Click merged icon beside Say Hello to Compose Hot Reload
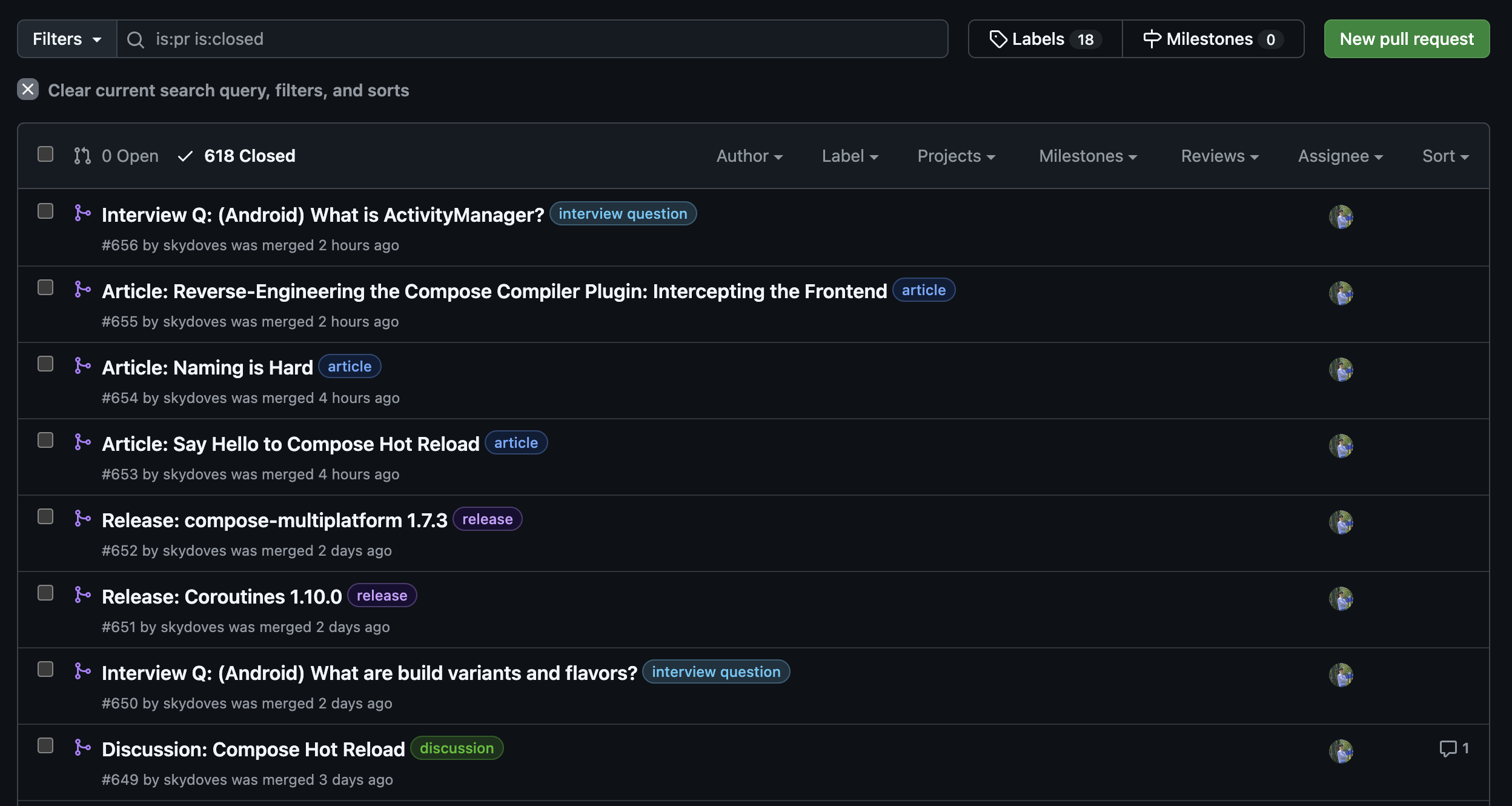 click(82, 442)
